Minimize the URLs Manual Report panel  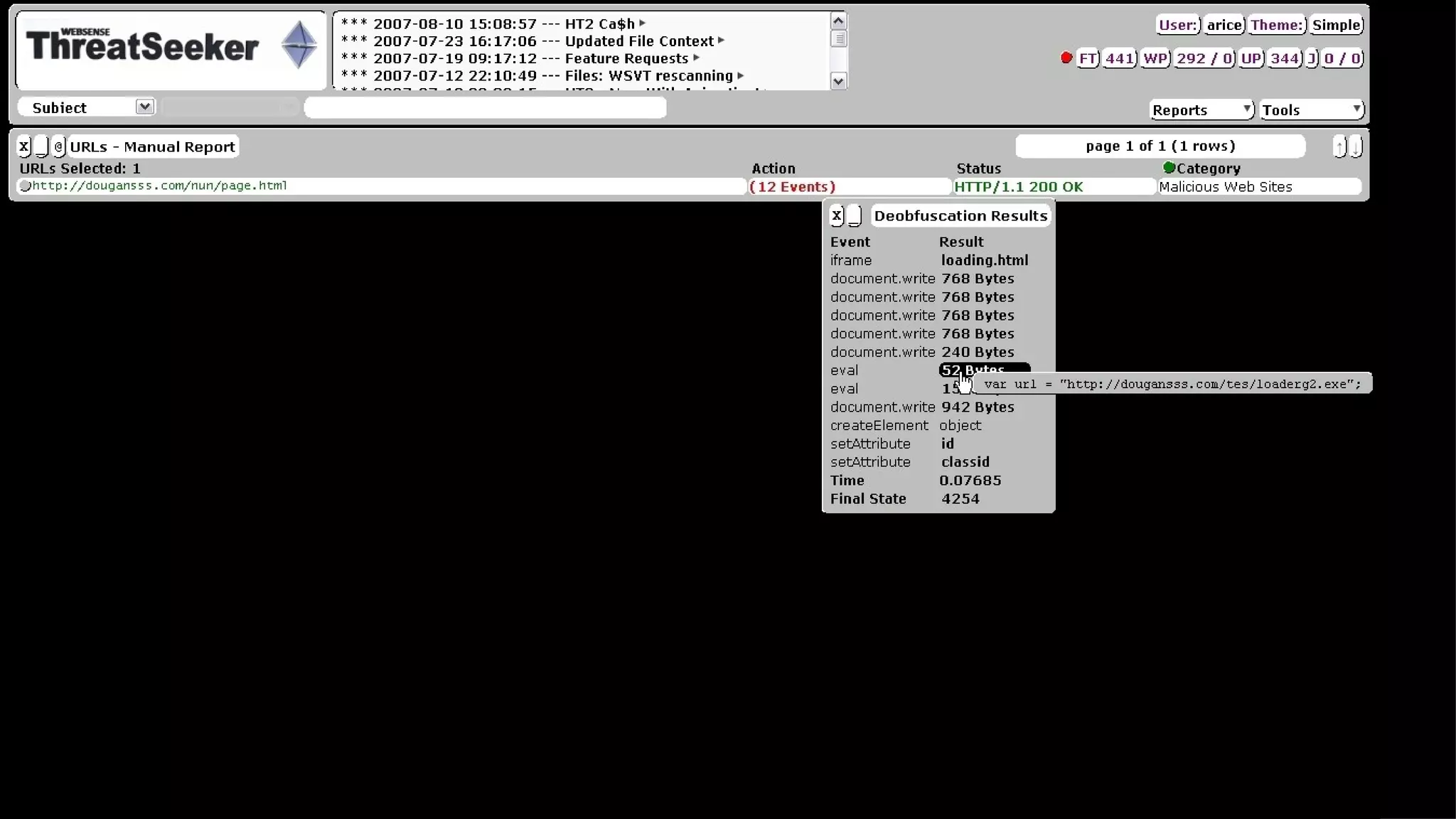[41, 146]
